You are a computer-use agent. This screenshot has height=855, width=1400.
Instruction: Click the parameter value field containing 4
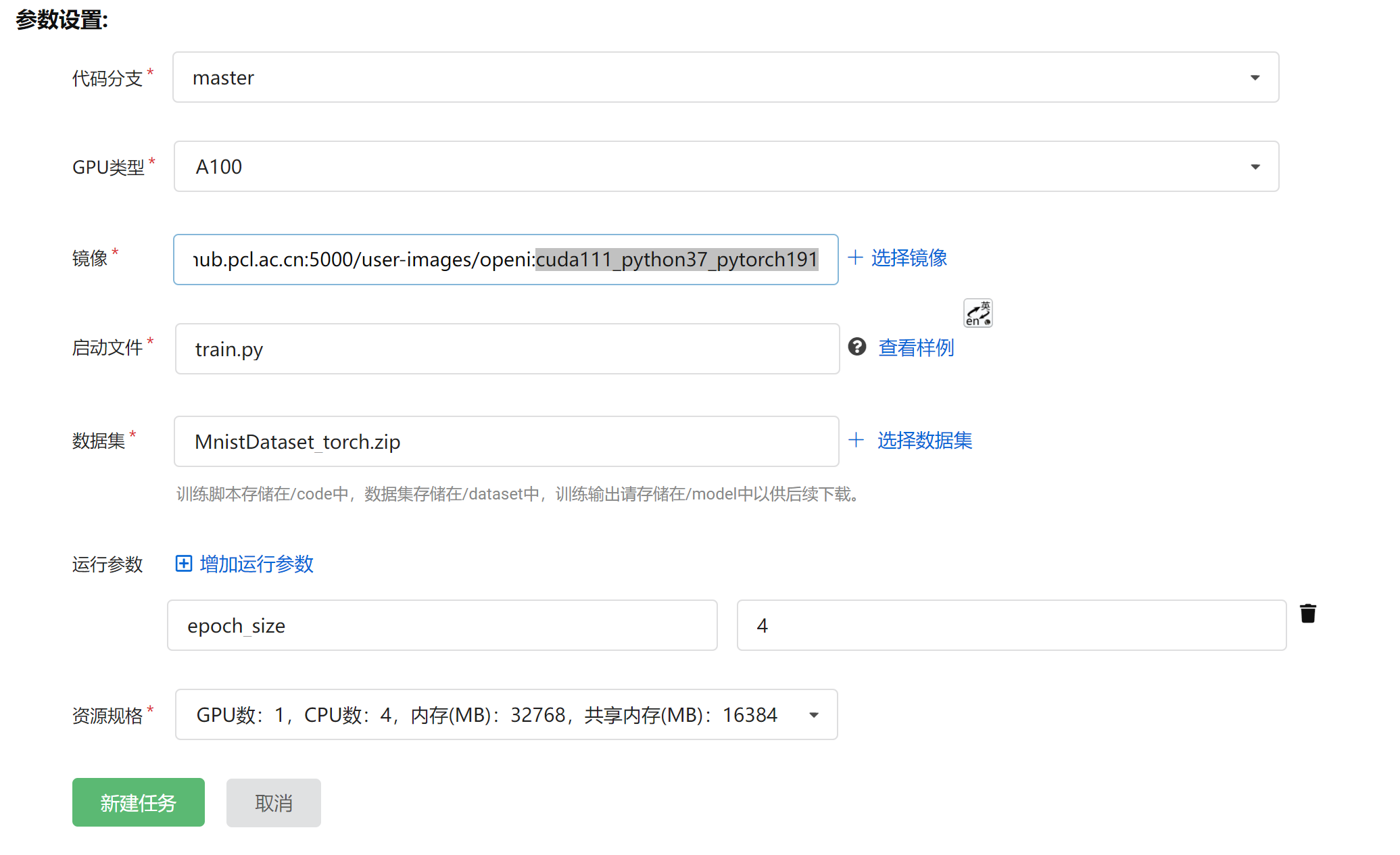pos(1011,625)
